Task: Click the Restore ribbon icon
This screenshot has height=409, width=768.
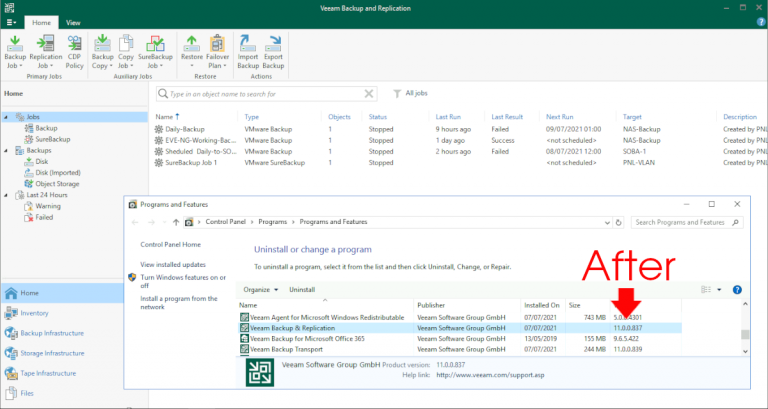Action: (x=192, y=52)
